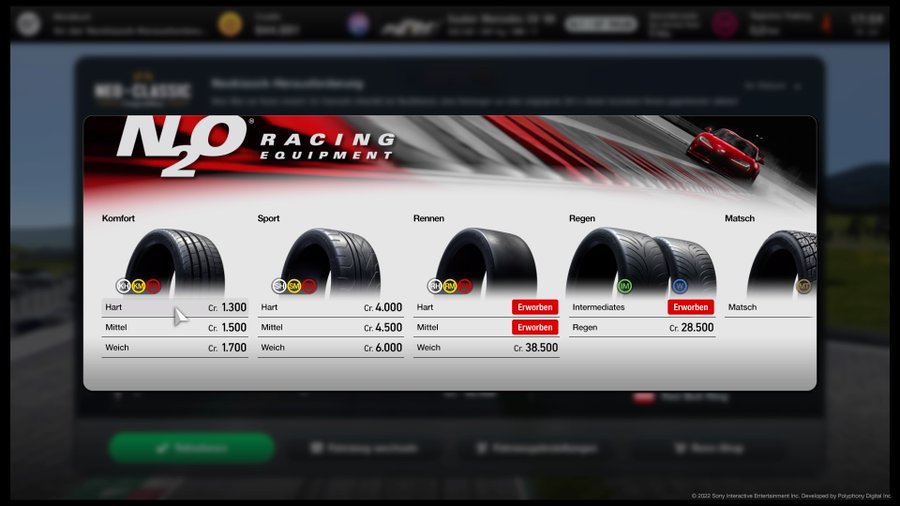Viewport: 900px width, 506px height.
Task: Open the purchased Rennen Mittel tyre row
Action: click(x=486, y=328)
